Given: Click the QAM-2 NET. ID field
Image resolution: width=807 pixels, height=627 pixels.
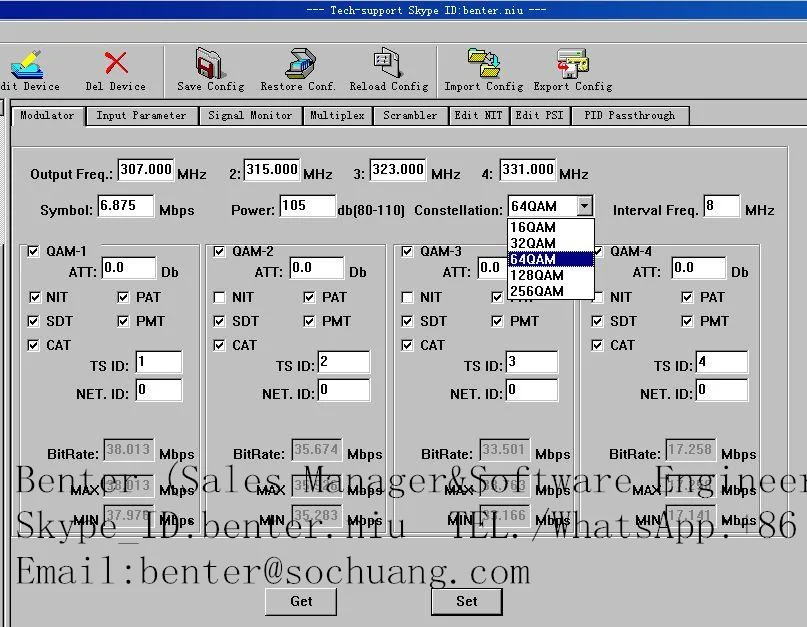Looking at the screenshot, I should point(344,390).
